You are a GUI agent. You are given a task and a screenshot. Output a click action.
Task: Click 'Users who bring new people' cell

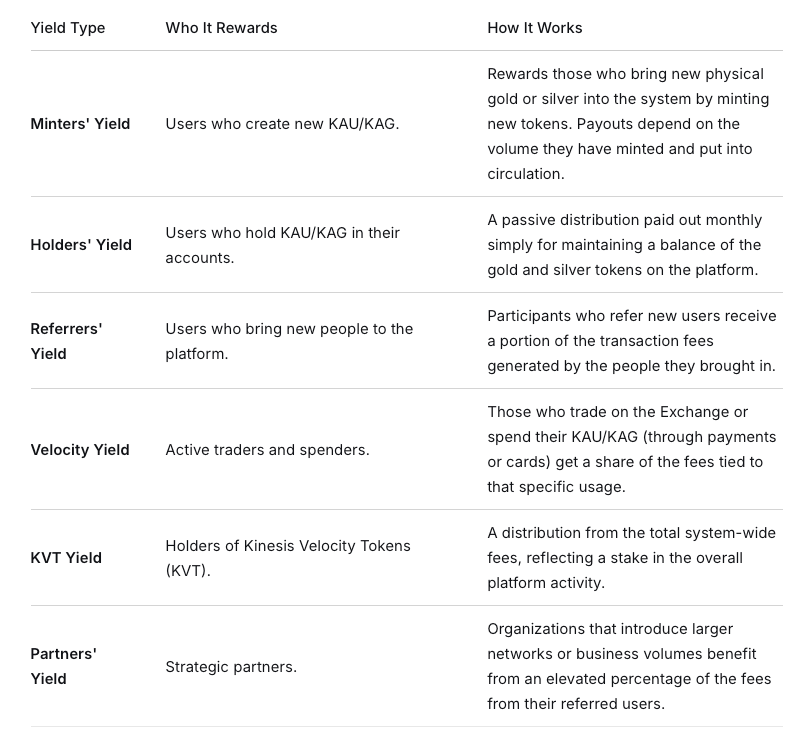click(x=289, y=341)
